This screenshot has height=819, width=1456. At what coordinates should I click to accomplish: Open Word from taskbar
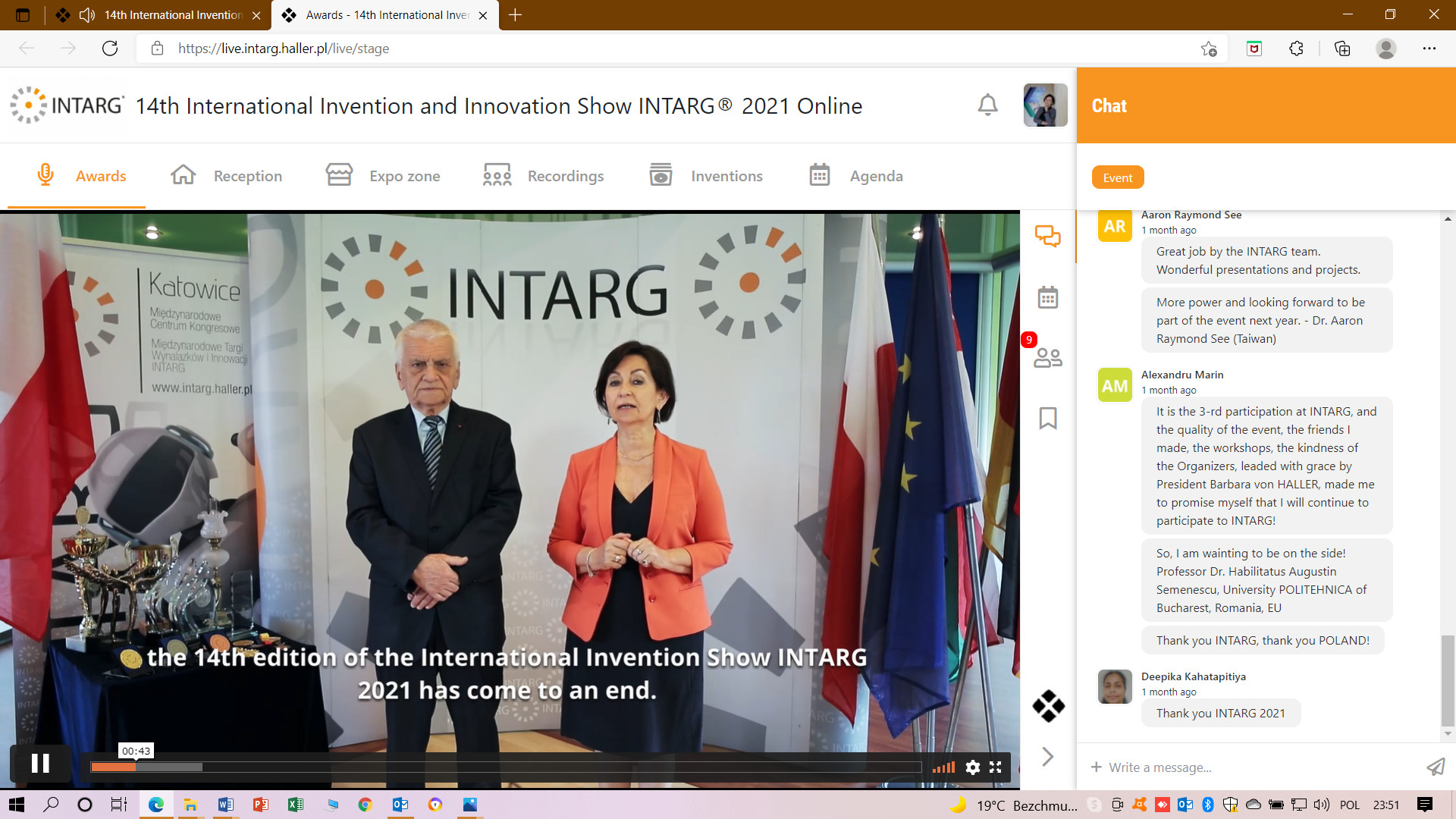pos(225,805)
